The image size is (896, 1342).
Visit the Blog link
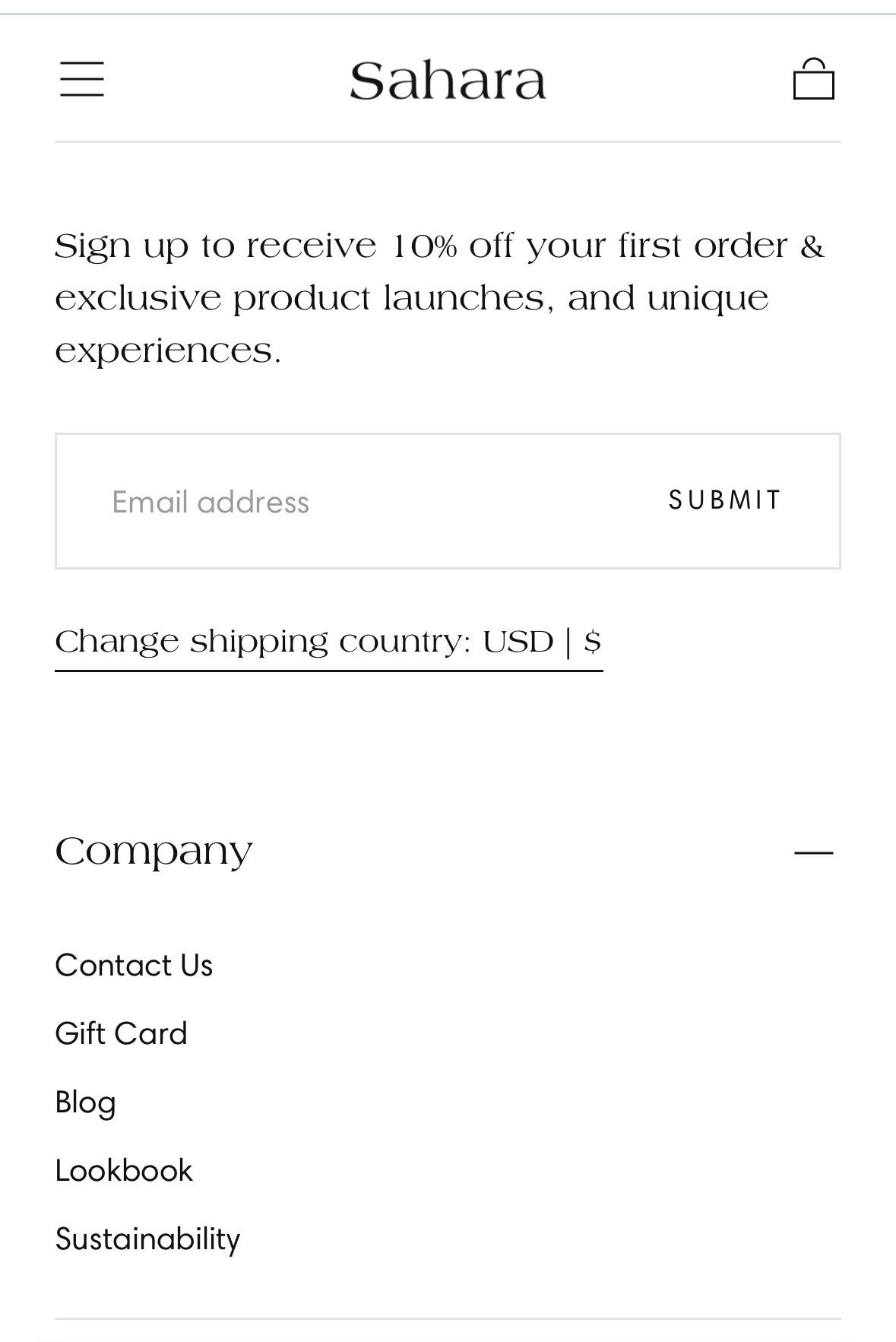point(86,1102)
